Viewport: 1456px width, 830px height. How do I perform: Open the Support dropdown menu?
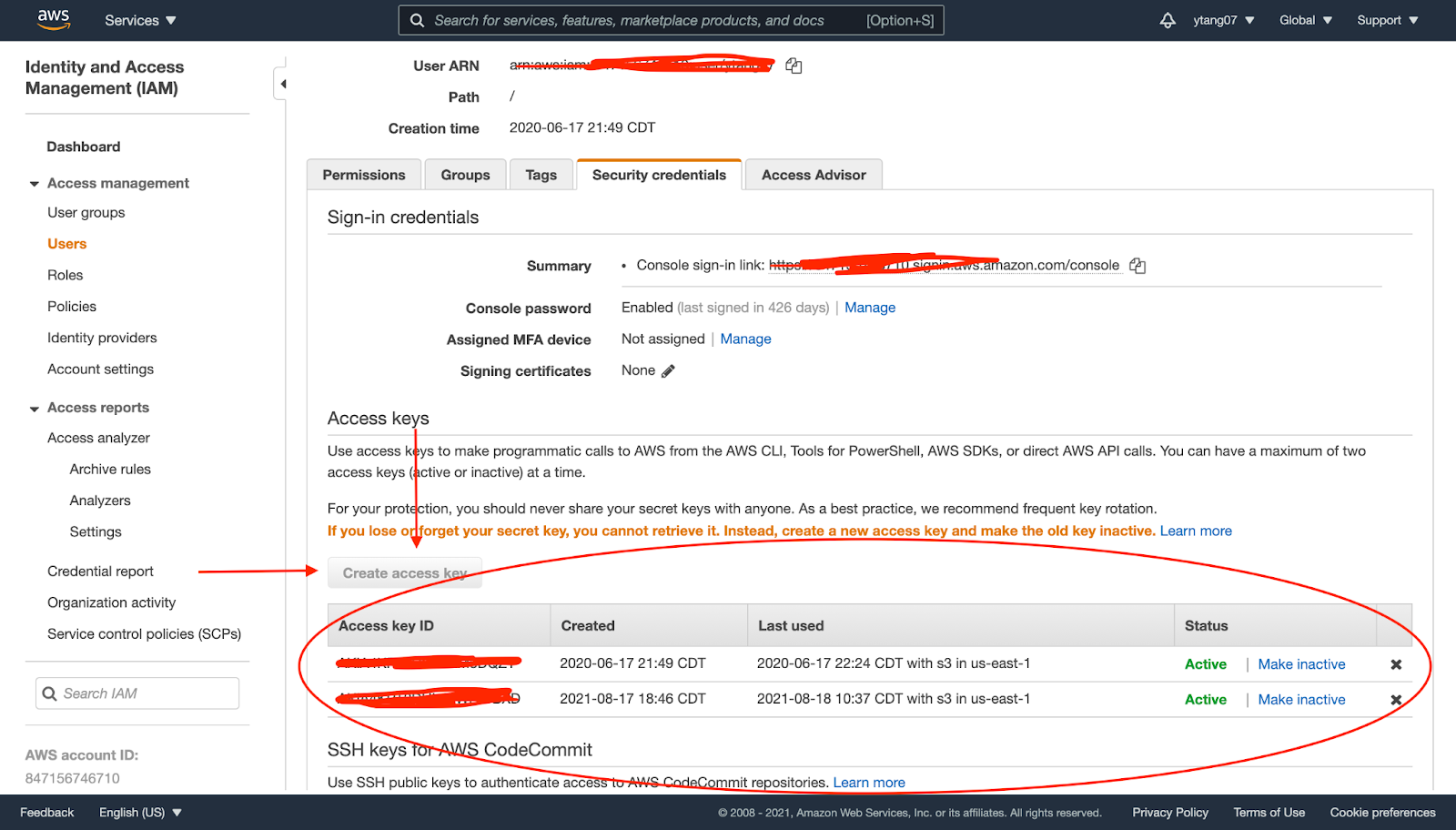(1388, 20)
